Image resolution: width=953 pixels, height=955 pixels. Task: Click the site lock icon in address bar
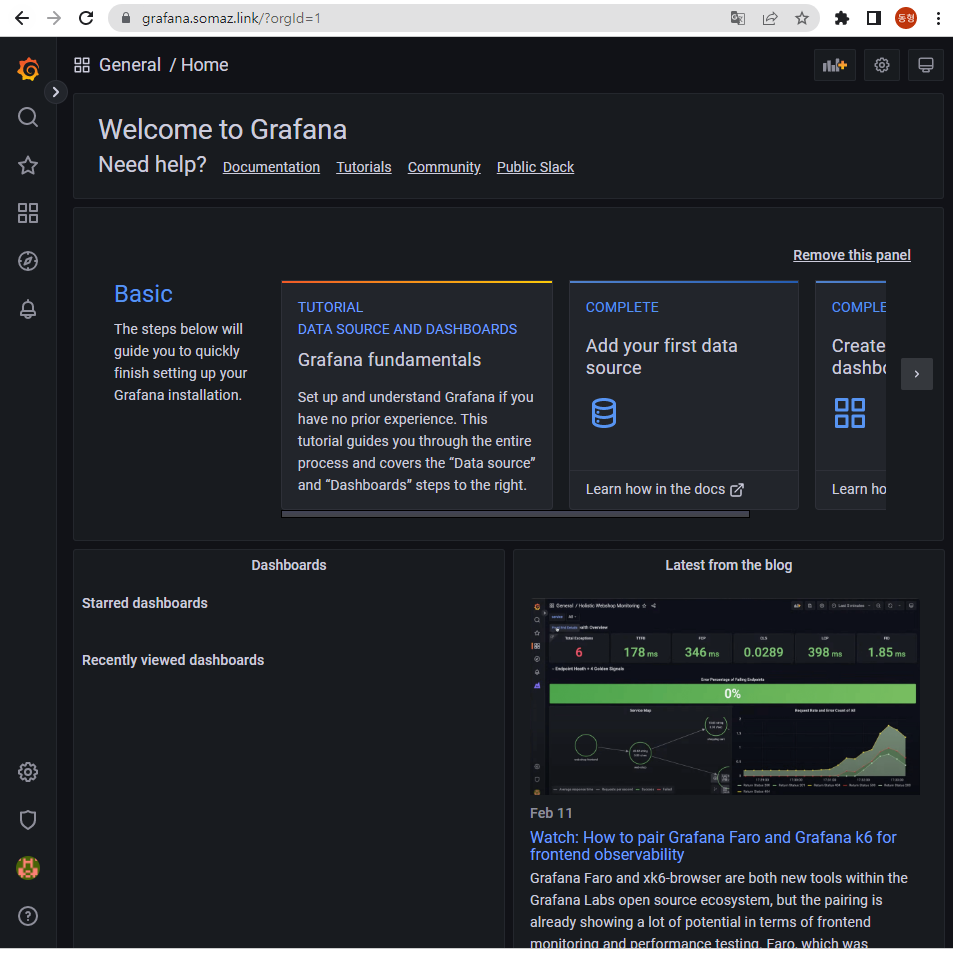tap(125, 18)
